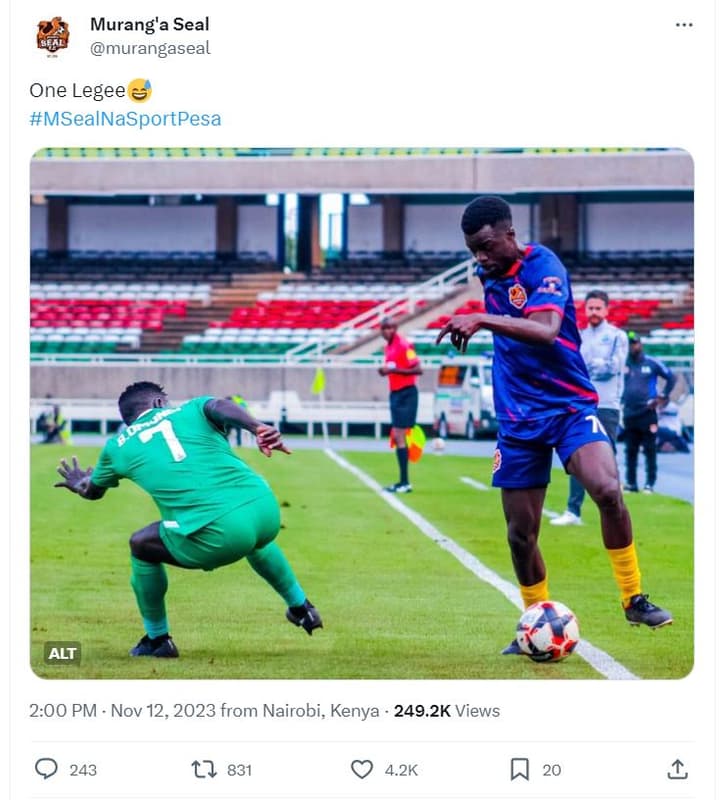Click the Murang'a Seal display name
This screenshot has height=800, width=727.
(149, 24)
